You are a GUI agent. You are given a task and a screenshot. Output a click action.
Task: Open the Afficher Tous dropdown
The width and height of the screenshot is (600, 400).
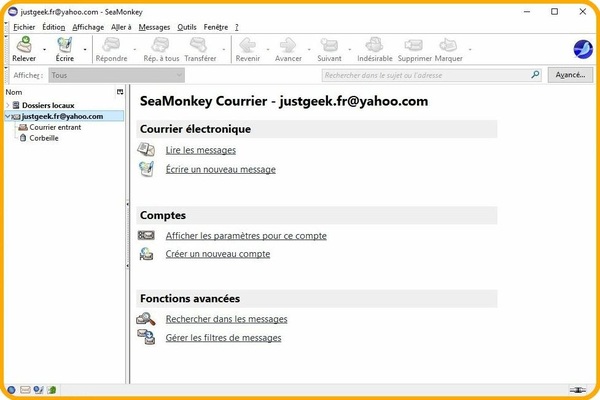click(x=116, y=75)
